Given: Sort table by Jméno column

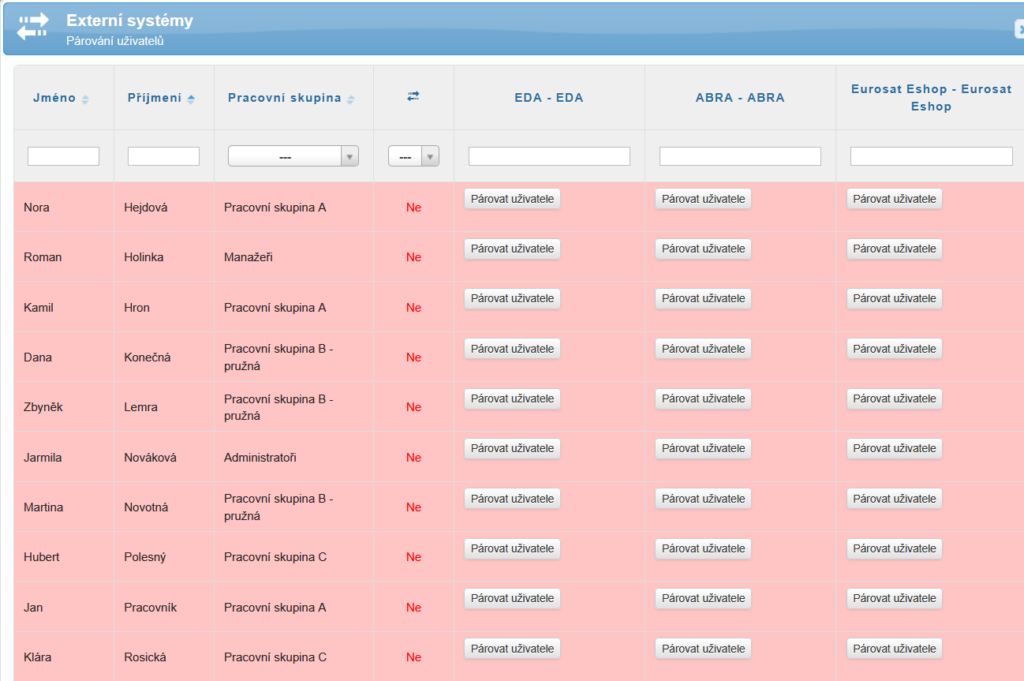Looking at the screenshot, I should [x=61, y=98].
